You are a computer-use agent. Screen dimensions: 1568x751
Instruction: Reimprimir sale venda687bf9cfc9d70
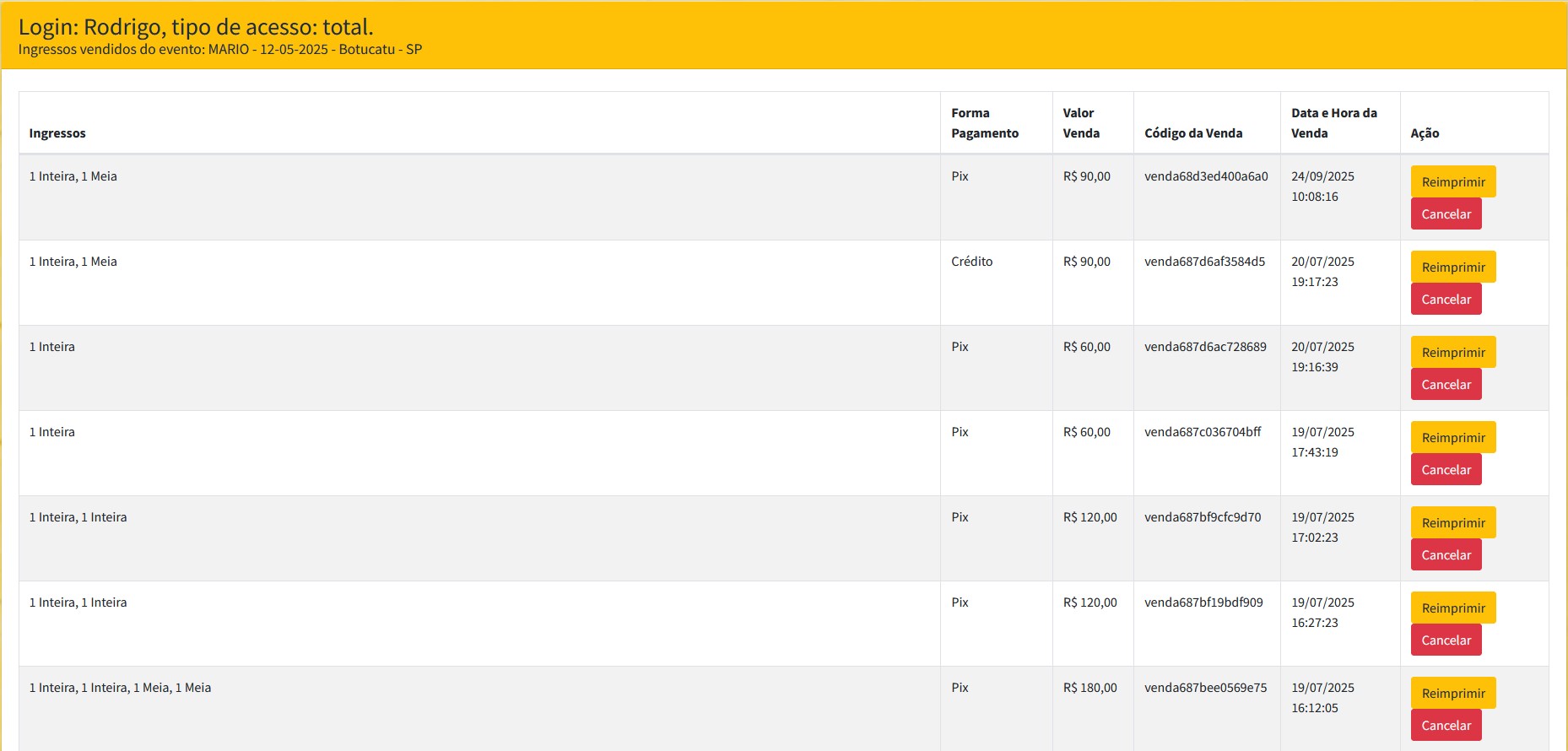(1452, 522)
